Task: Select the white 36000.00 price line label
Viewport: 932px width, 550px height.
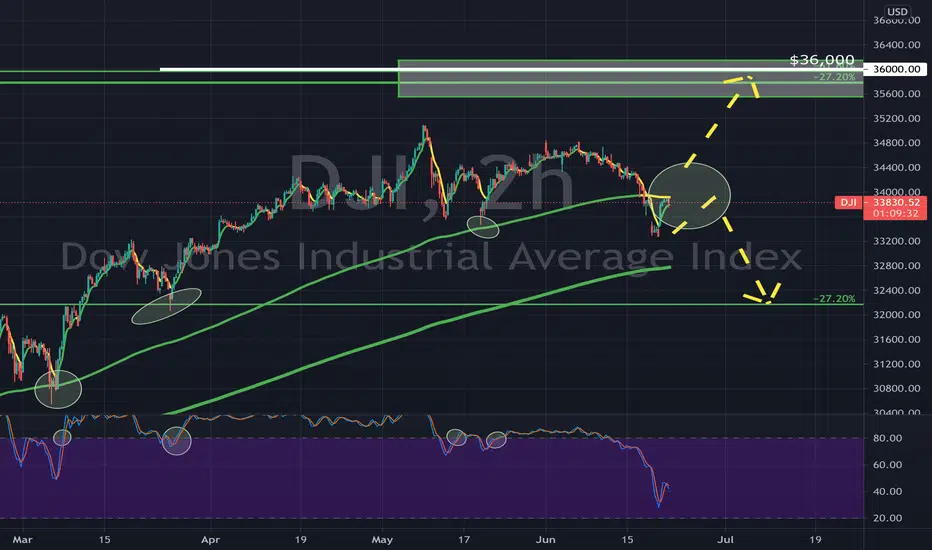Action: [895, 69]
